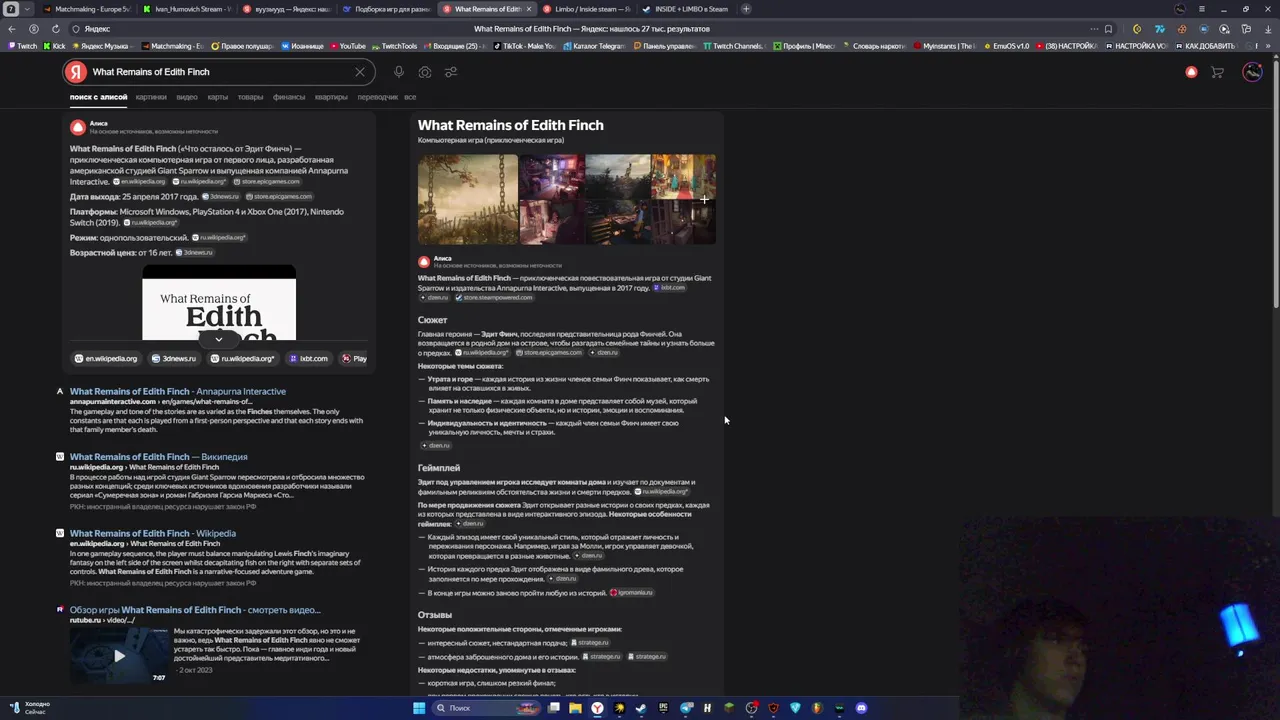Focus the search box containing 'What Remains of Edith Finch'

pyautogui.click(x=220, y=72)
